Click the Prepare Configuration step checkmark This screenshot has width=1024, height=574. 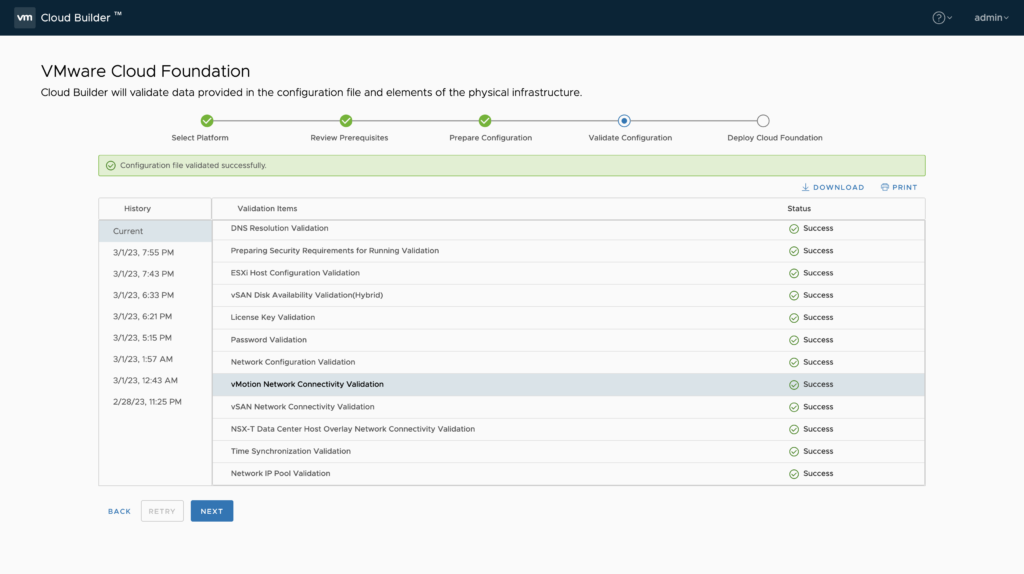tap(485, 121)
